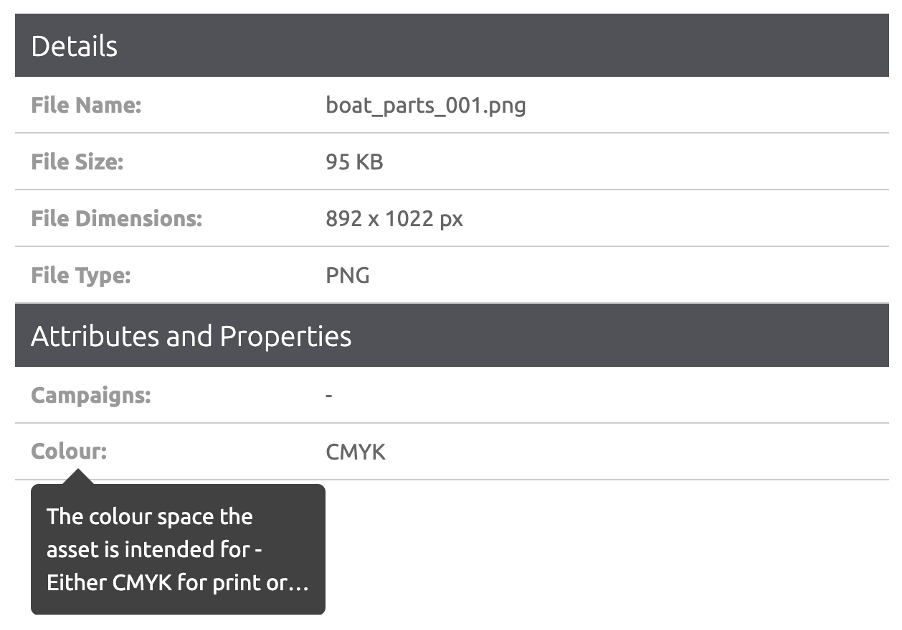Click the truncation ellipsis ending the tooltip
Viewport: 902px width, 630px height.
point(299,584)
